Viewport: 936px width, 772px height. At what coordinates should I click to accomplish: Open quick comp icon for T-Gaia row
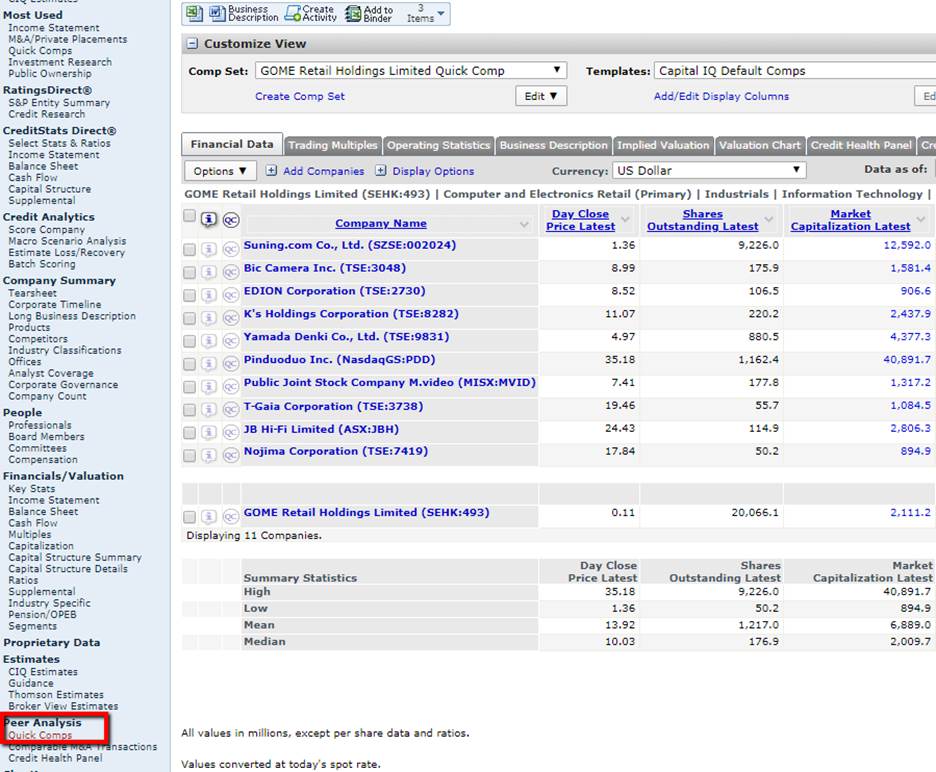[x=231, y=410]
